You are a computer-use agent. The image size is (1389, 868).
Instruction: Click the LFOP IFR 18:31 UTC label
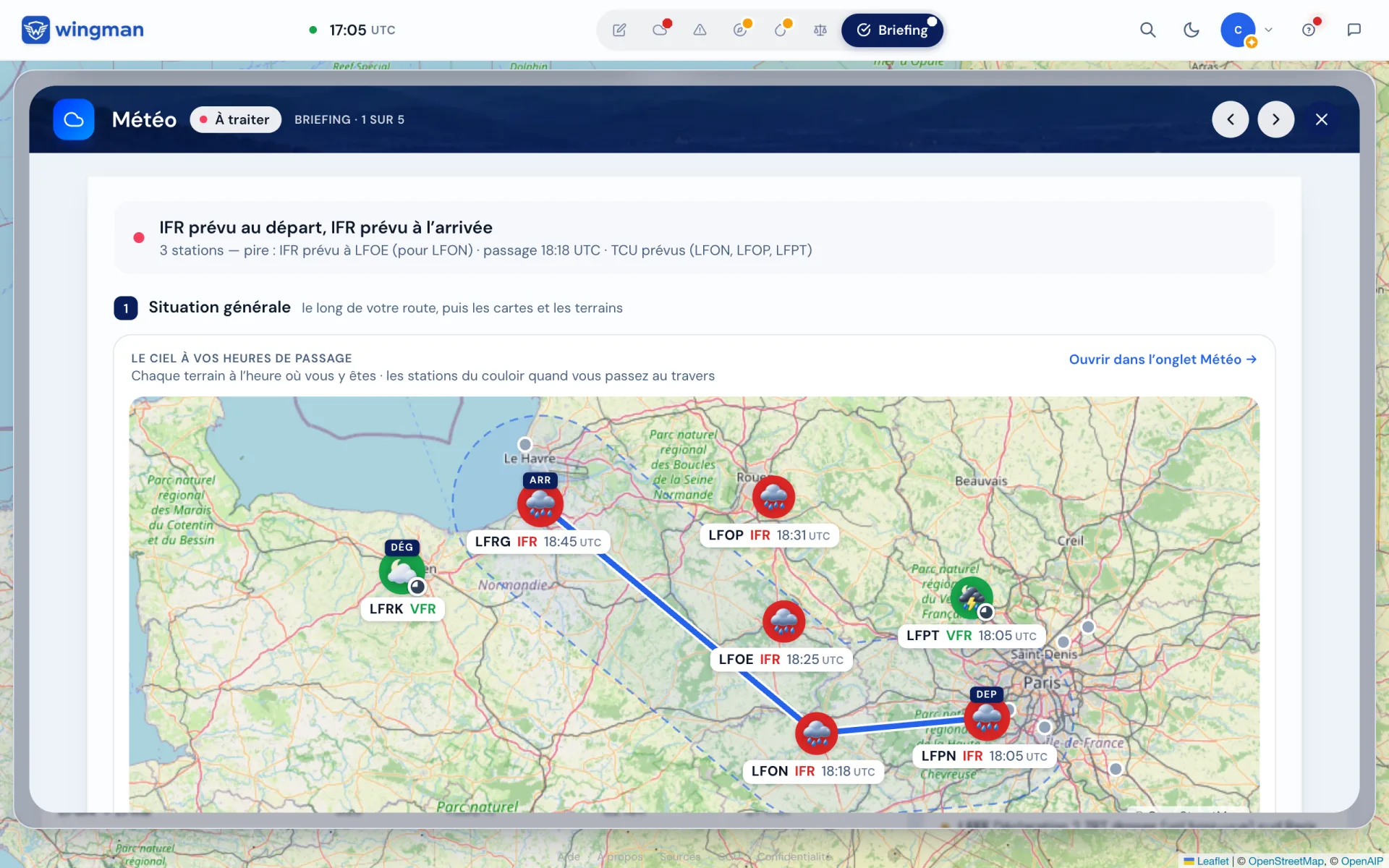pyautogui.click(x=769, y=535)
